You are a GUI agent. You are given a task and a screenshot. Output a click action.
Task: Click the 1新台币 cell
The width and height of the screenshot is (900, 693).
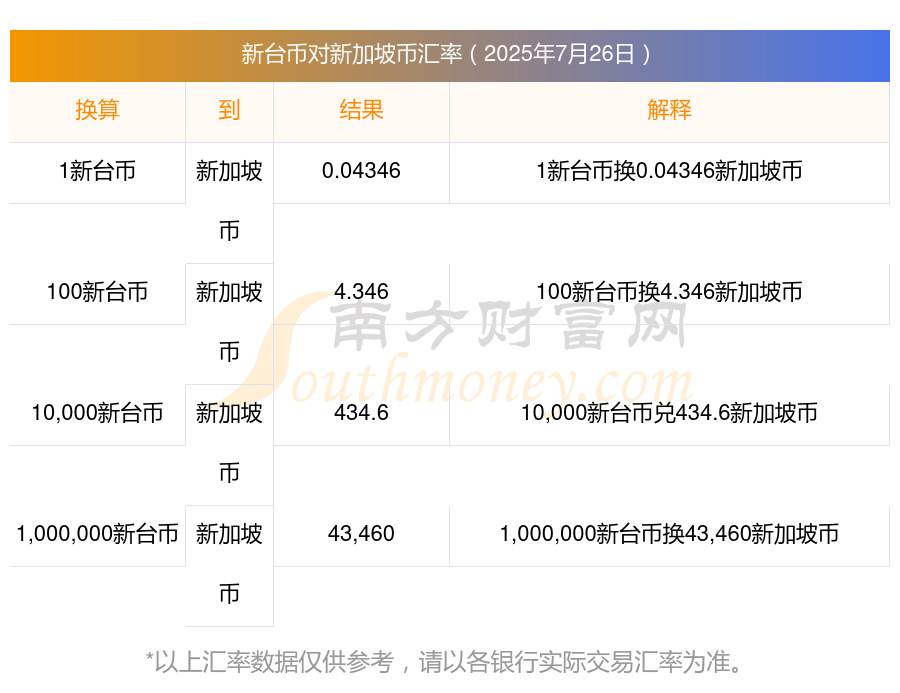pyautogui.click(x=97, y=171)
